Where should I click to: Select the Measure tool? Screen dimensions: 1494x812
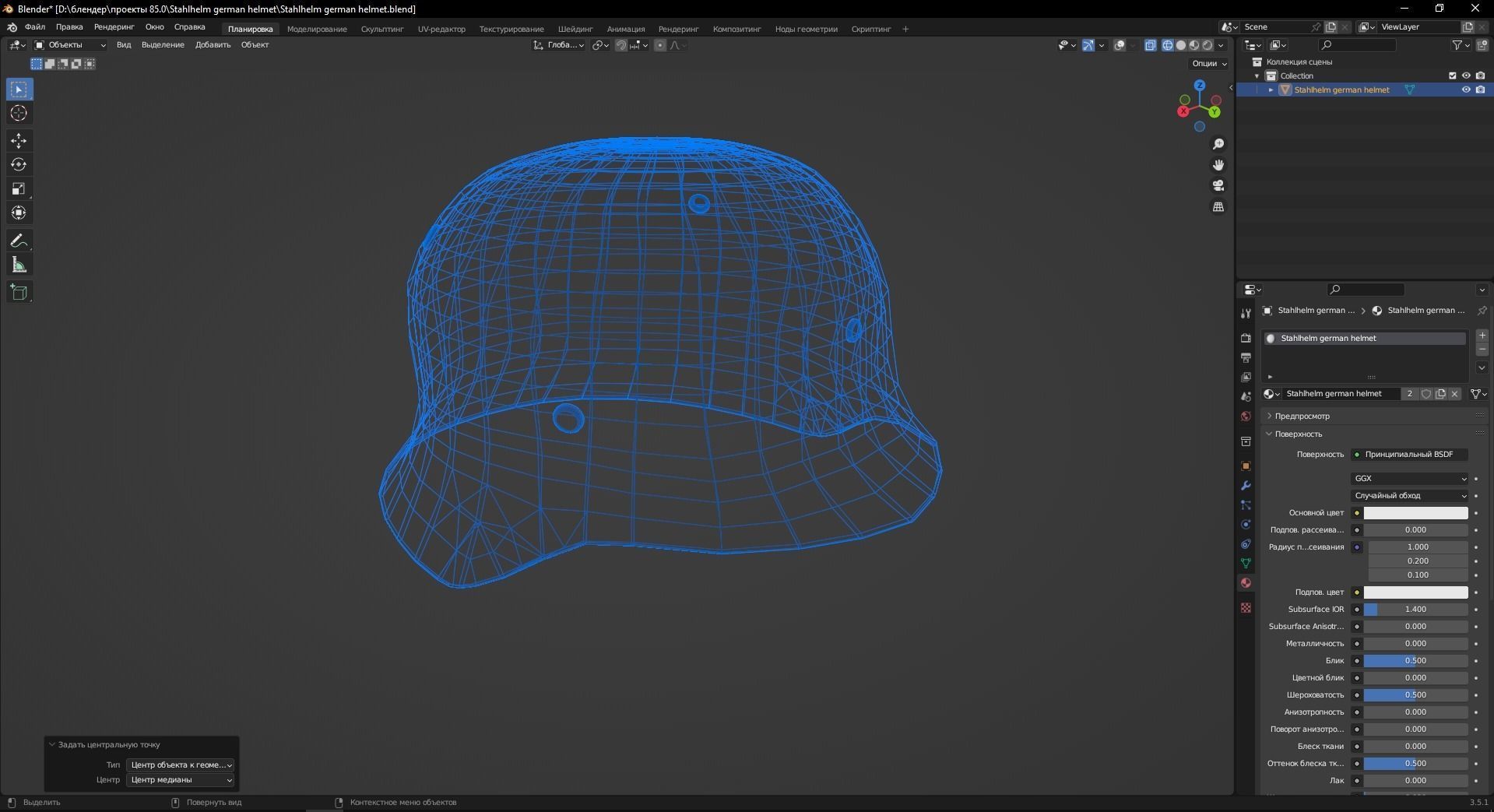click(x=19, y=265)
